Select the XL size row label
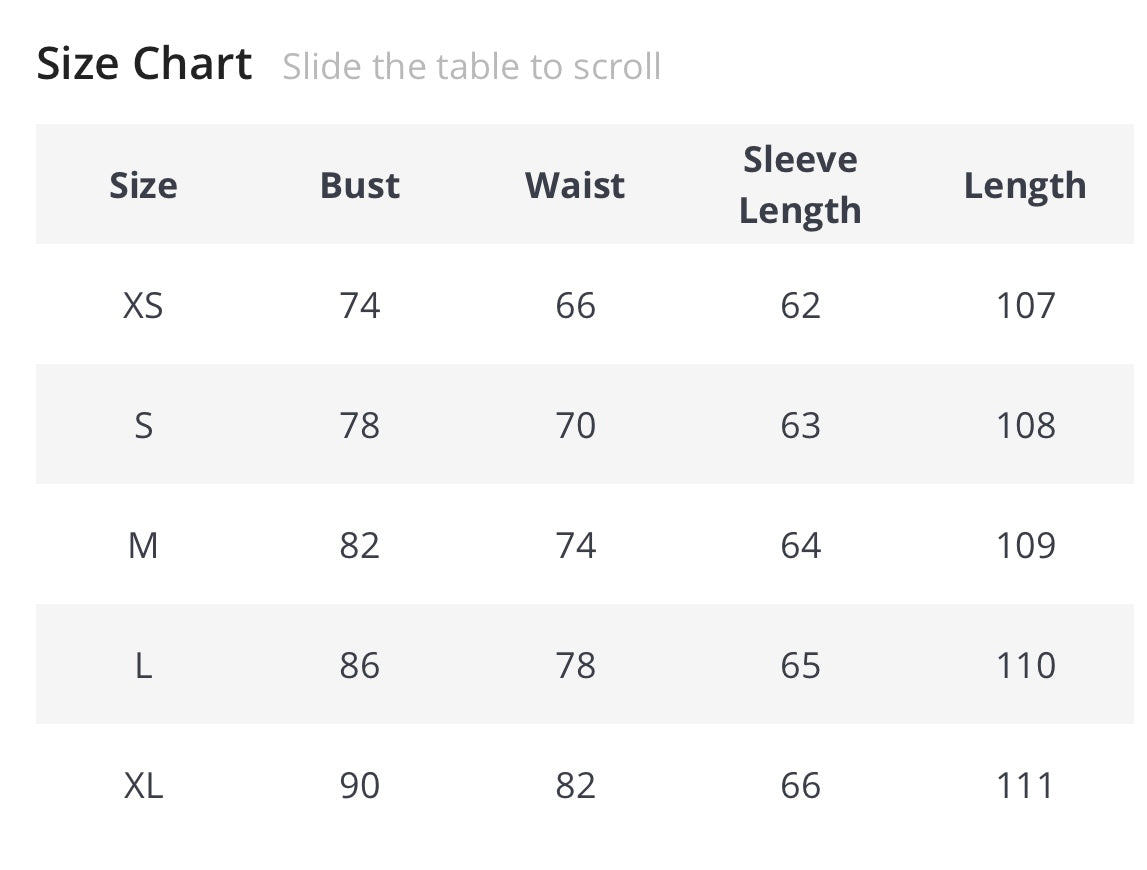Screen dimensions: 1147x870 tap(143, 785)
